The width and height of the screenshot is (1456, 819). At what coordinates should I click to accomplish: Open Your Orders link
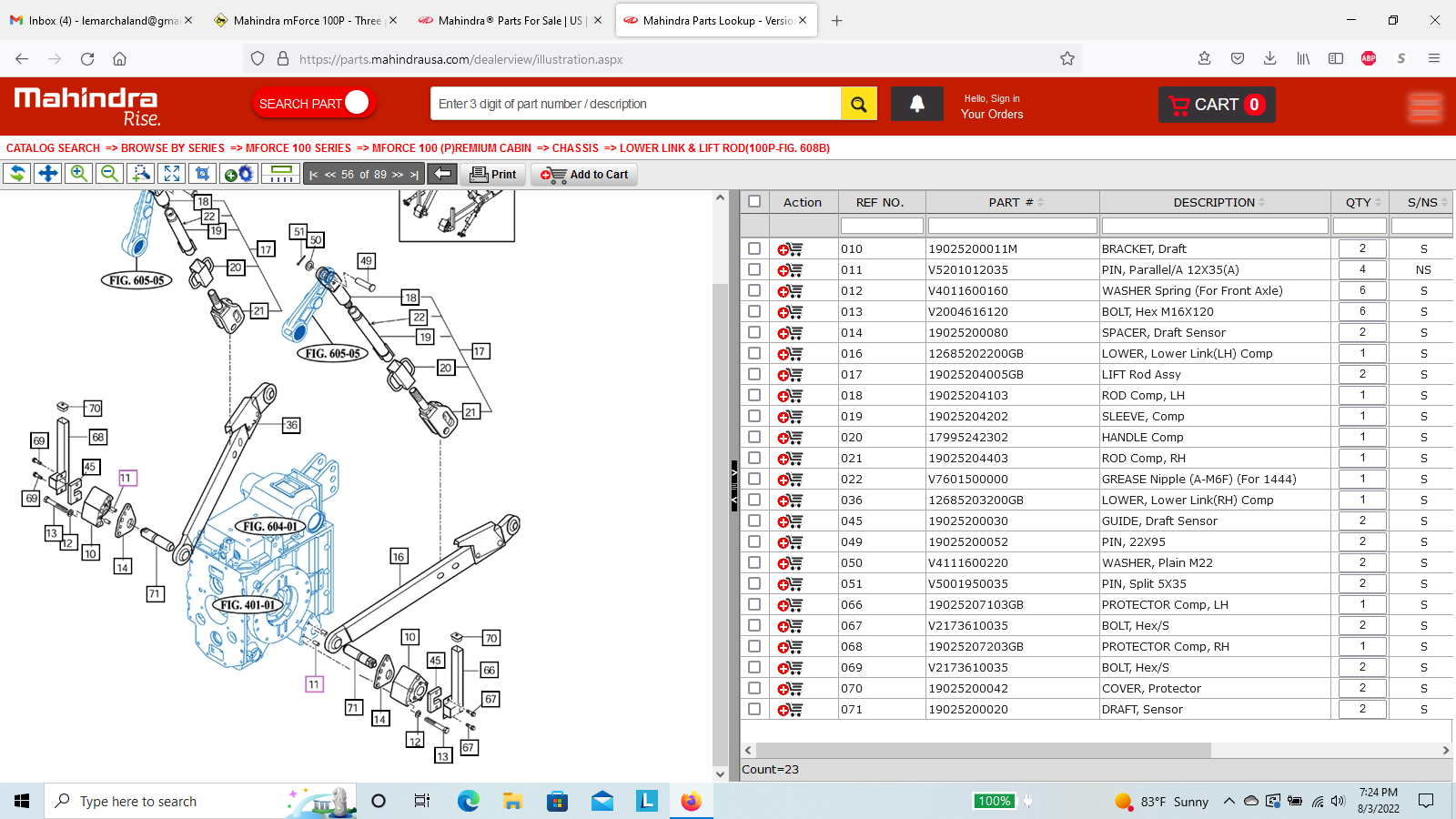(x=992, y=114)
